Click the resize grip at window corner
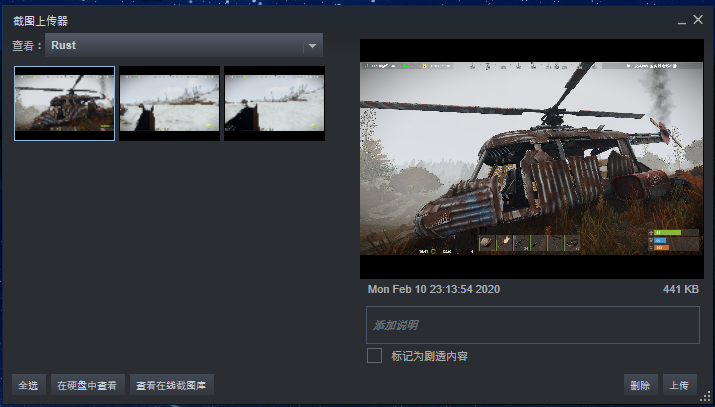Screen dimensions: 715x407 coord(706,397)
